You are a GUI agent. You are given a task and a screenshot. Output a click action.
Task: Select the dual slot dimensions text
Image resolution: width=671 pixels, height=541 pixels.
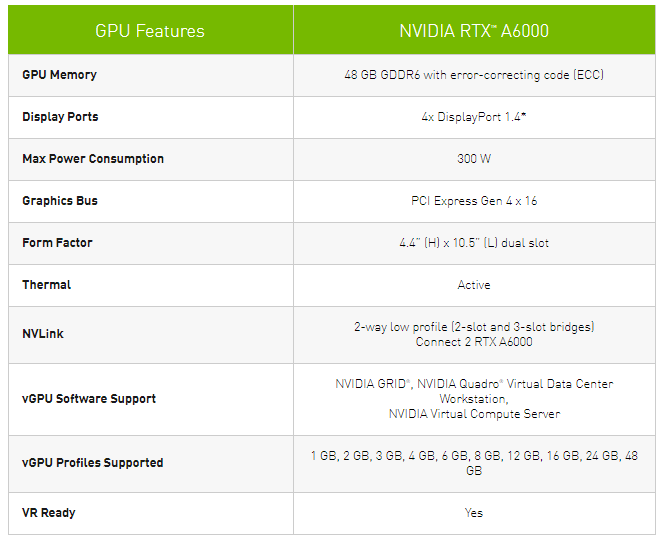[x=474, y=243]
